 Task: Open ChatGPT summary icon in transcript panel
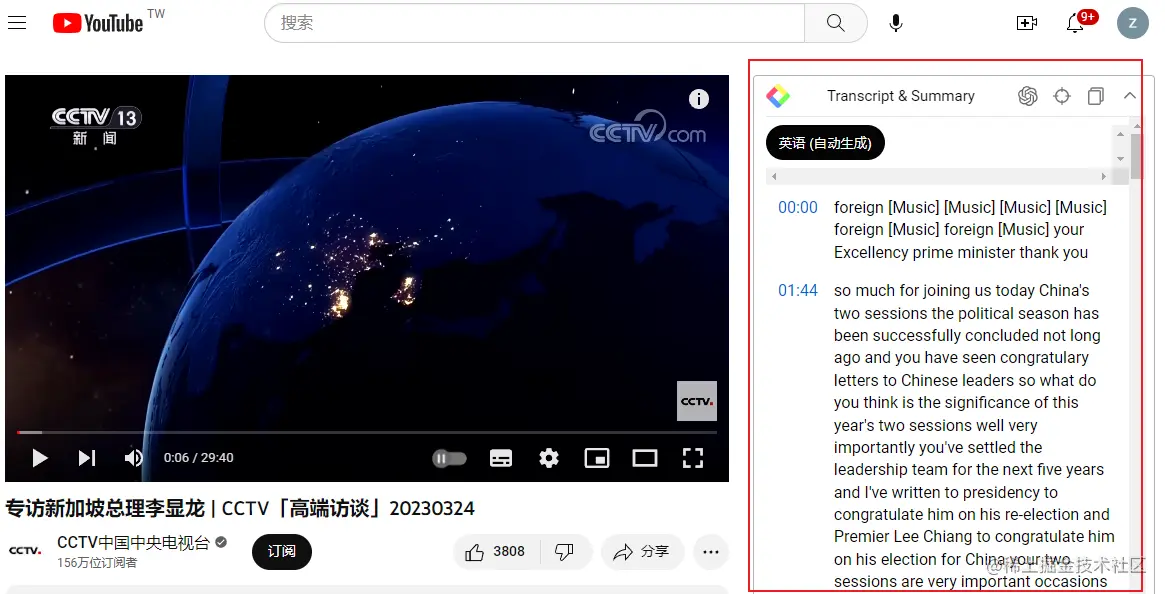(x=1028, y=96)
